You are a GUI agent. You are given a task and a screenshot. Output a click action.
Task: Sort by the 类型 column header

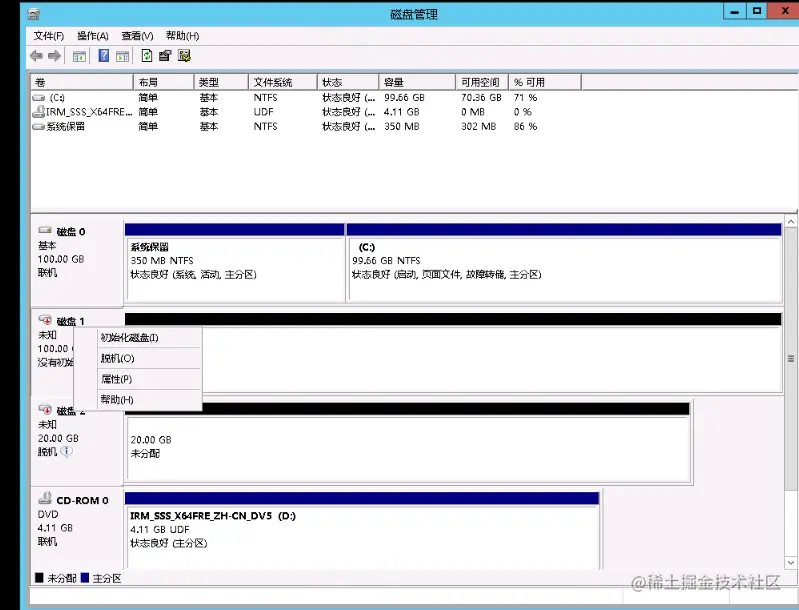[x=221, y=82]
